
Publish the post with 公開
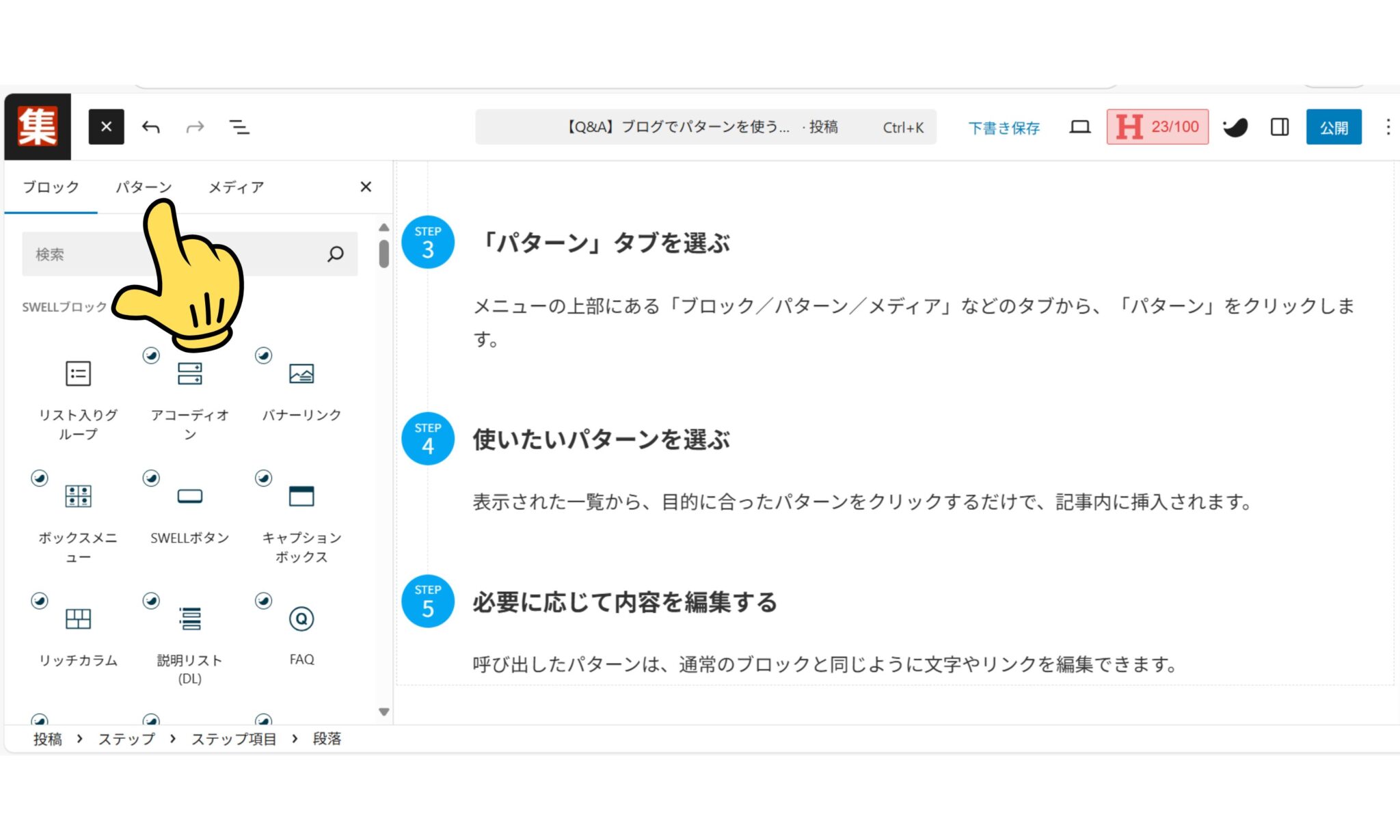click(x=1334, y=127)
